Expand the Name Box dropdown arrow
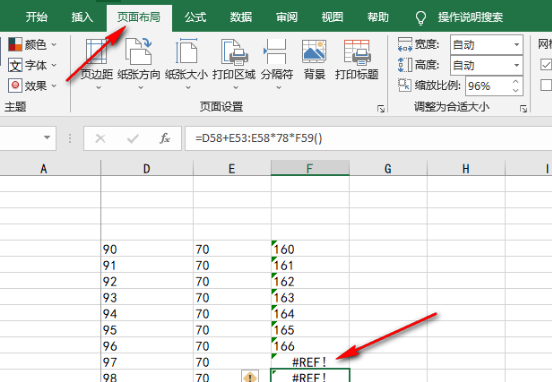This screenshot has height=382, width=552. click(47, 138)
